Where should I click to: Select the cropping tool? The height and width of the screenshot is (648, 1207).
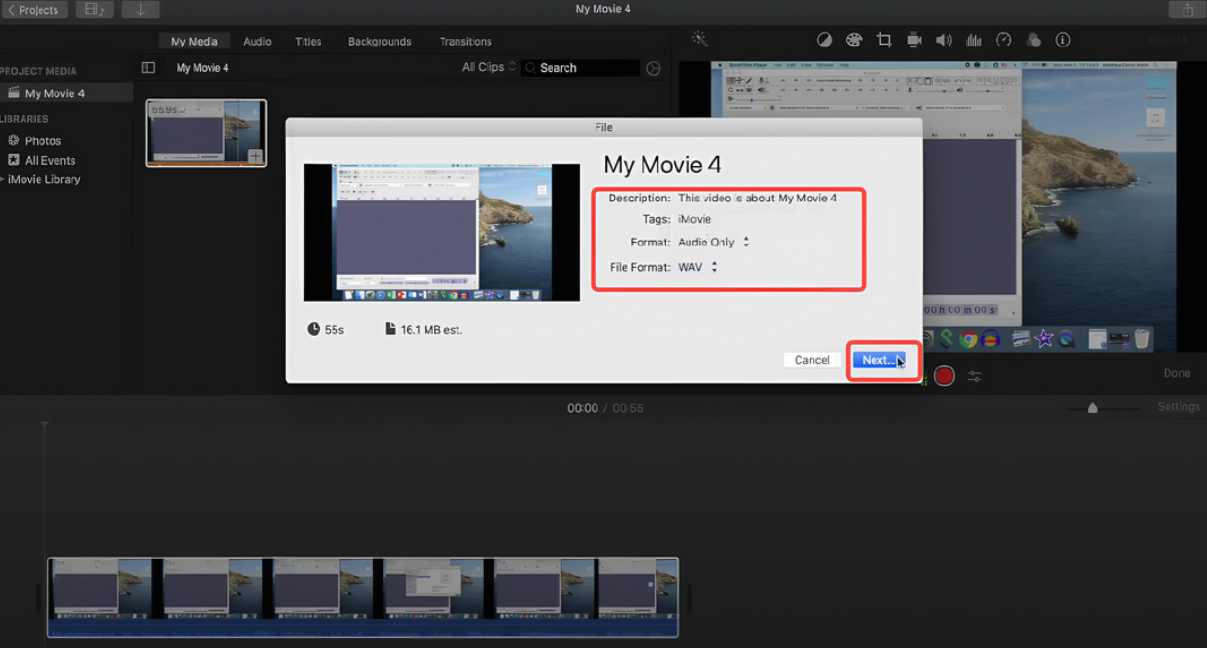(x=884, y=40)
